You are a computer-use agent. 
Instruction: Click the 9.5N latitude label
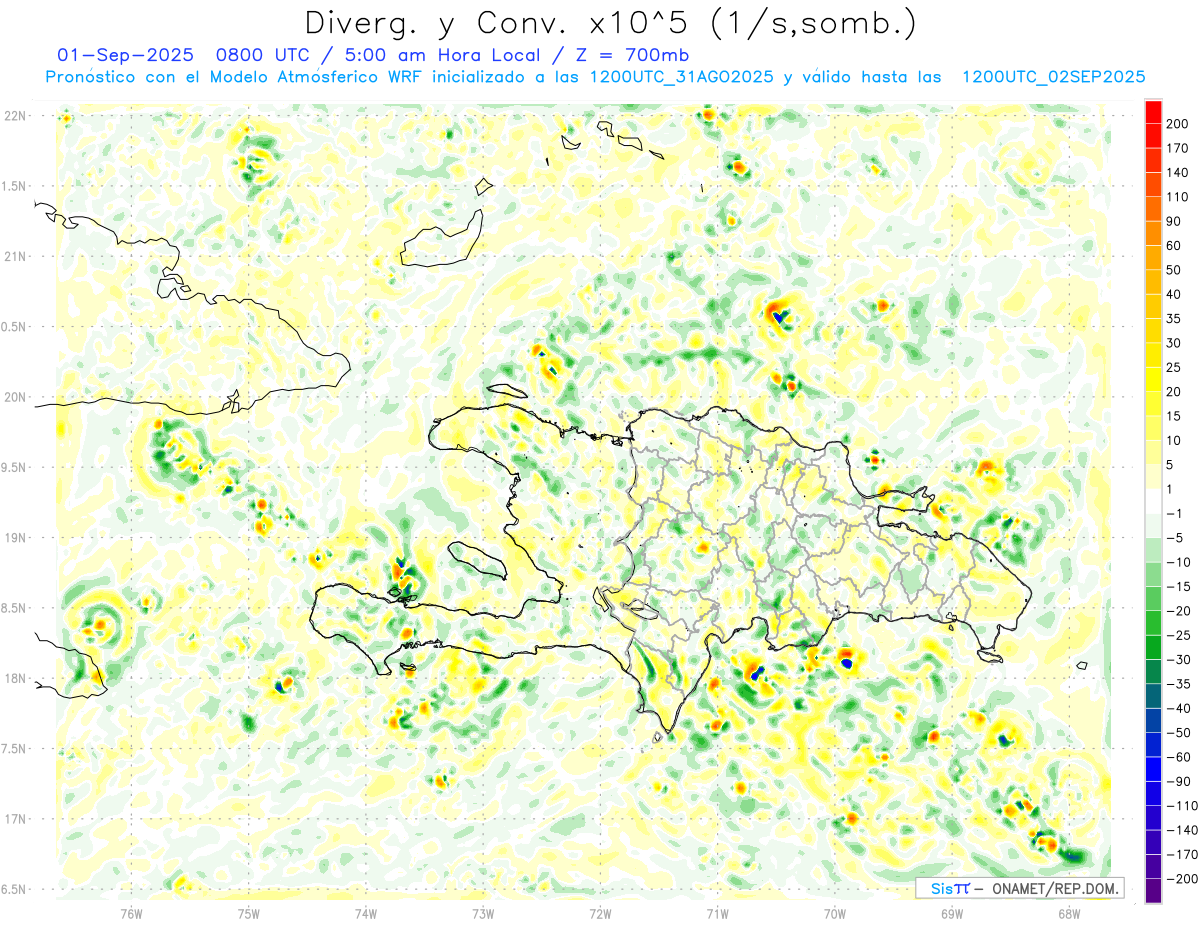(x=12, y=467)
